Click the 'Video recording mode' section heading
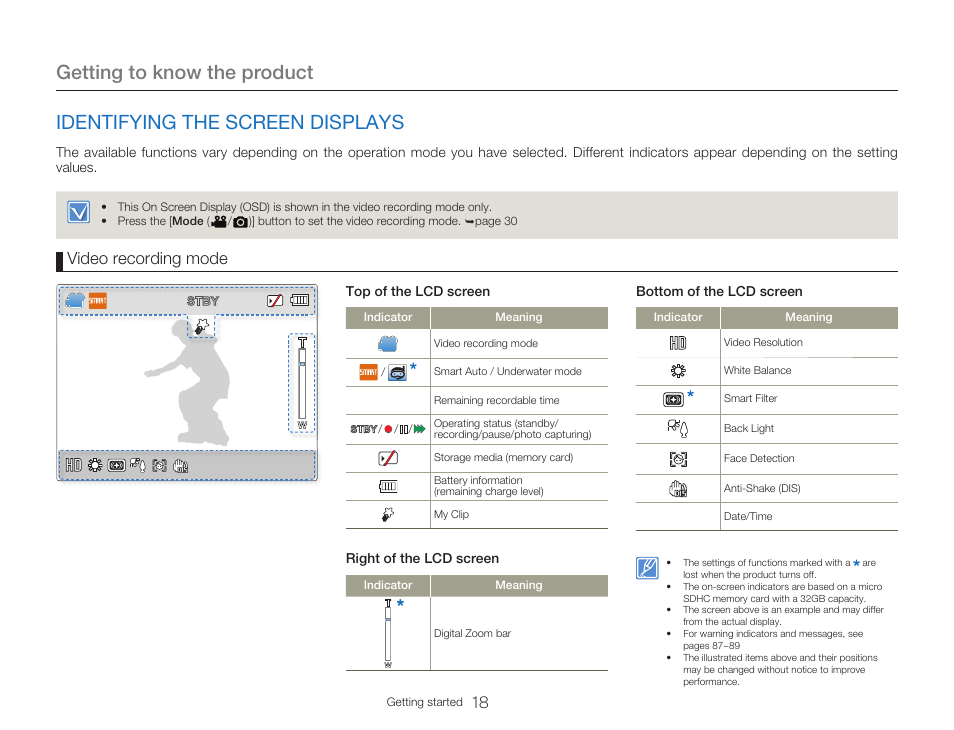This screenshot has width=954, height=730. coord(147,259)
